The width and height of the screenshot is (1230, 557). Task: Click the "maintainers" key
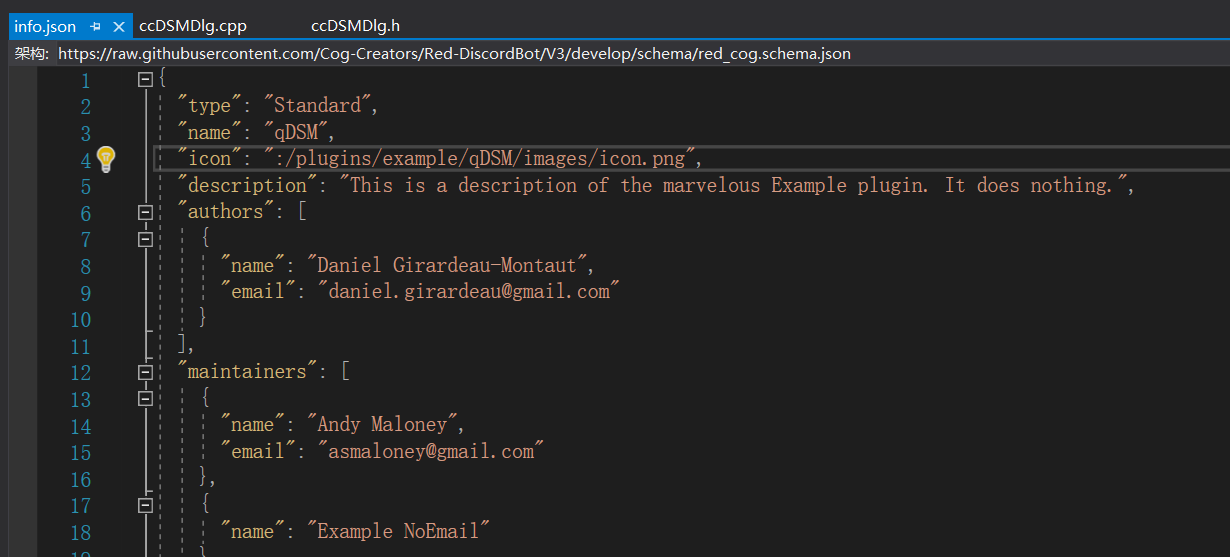point(247,371)
